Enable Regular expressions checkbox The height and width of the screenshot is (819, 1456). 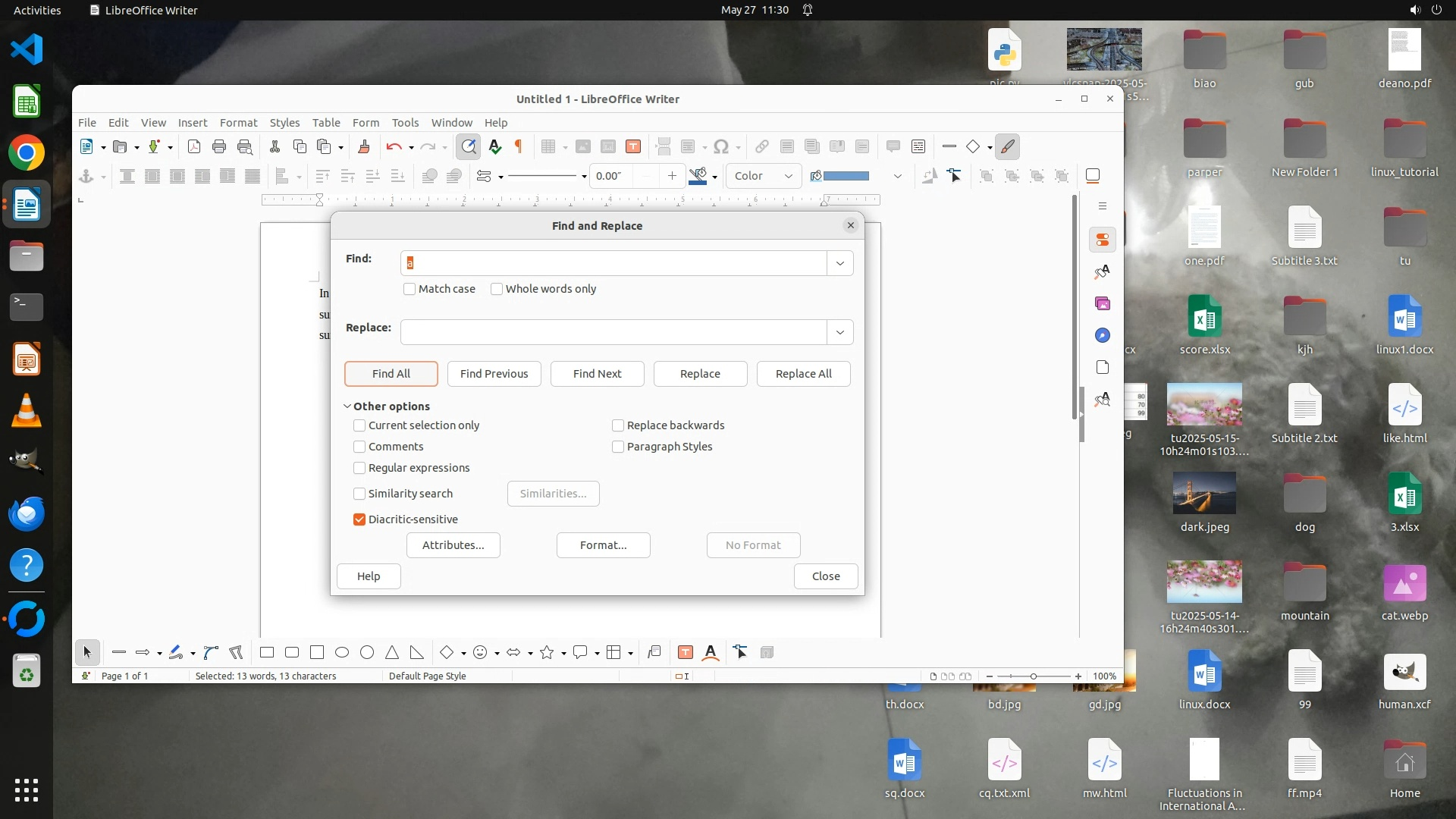click(359, 468)
